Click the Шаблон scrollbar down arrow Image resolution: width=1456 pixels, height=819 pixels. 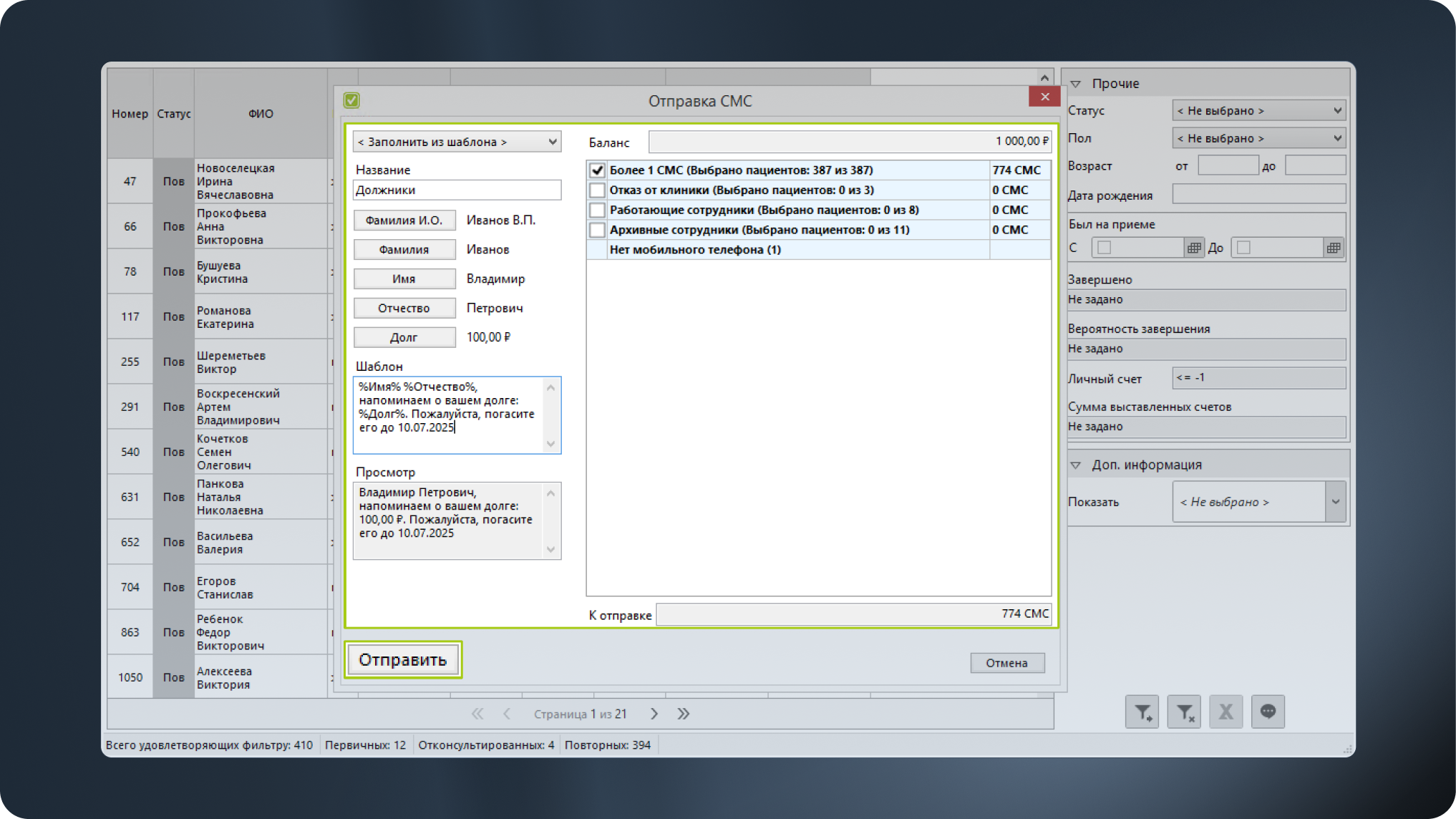550,445
